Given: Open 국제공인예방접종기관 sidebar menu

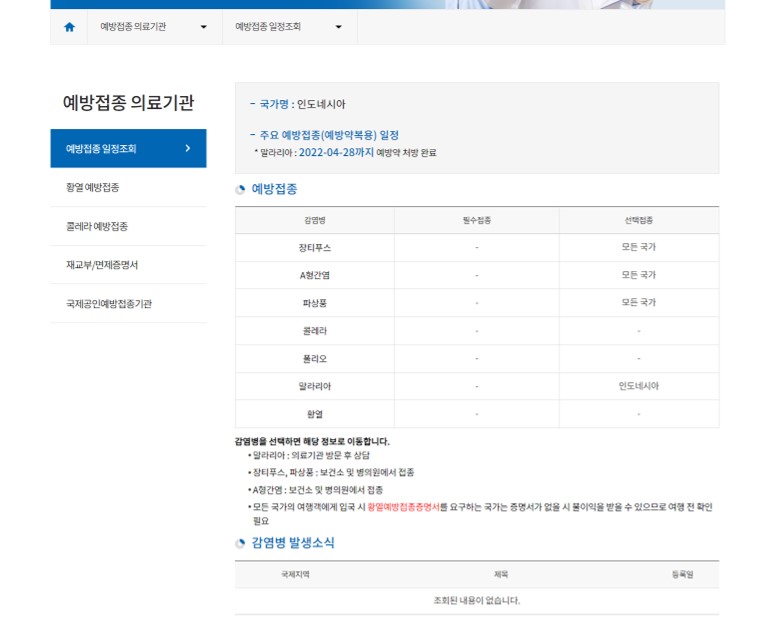Looking at the screenshot, I should coord(129,304).
